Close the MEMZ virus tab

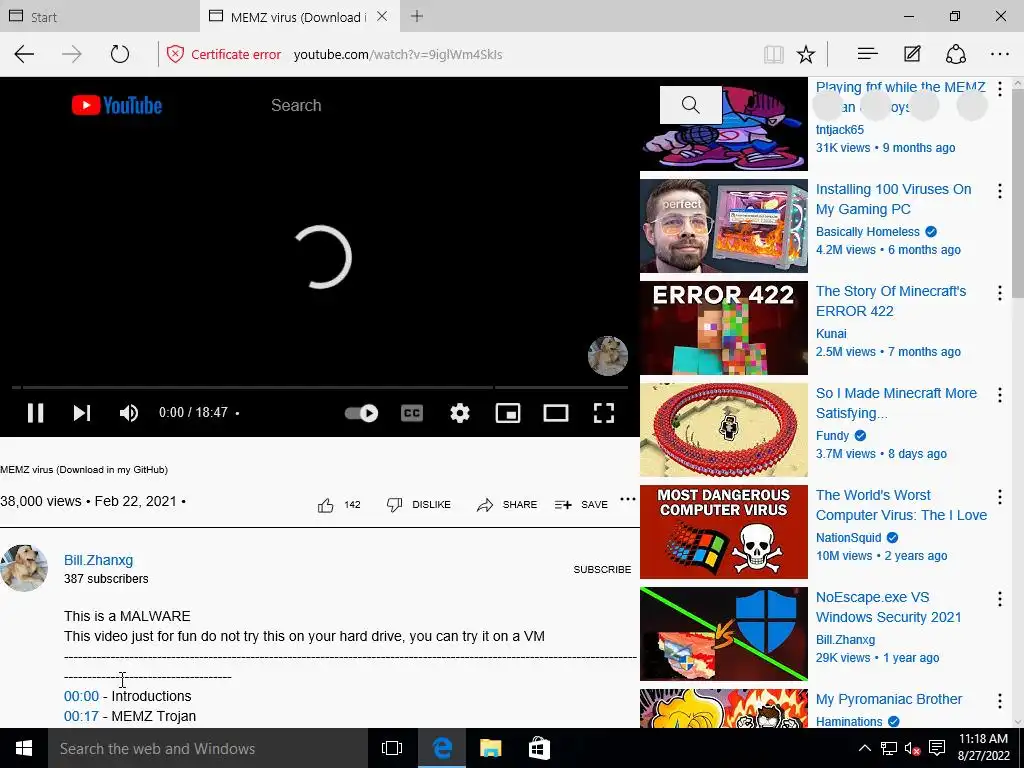tap(382, 16)
